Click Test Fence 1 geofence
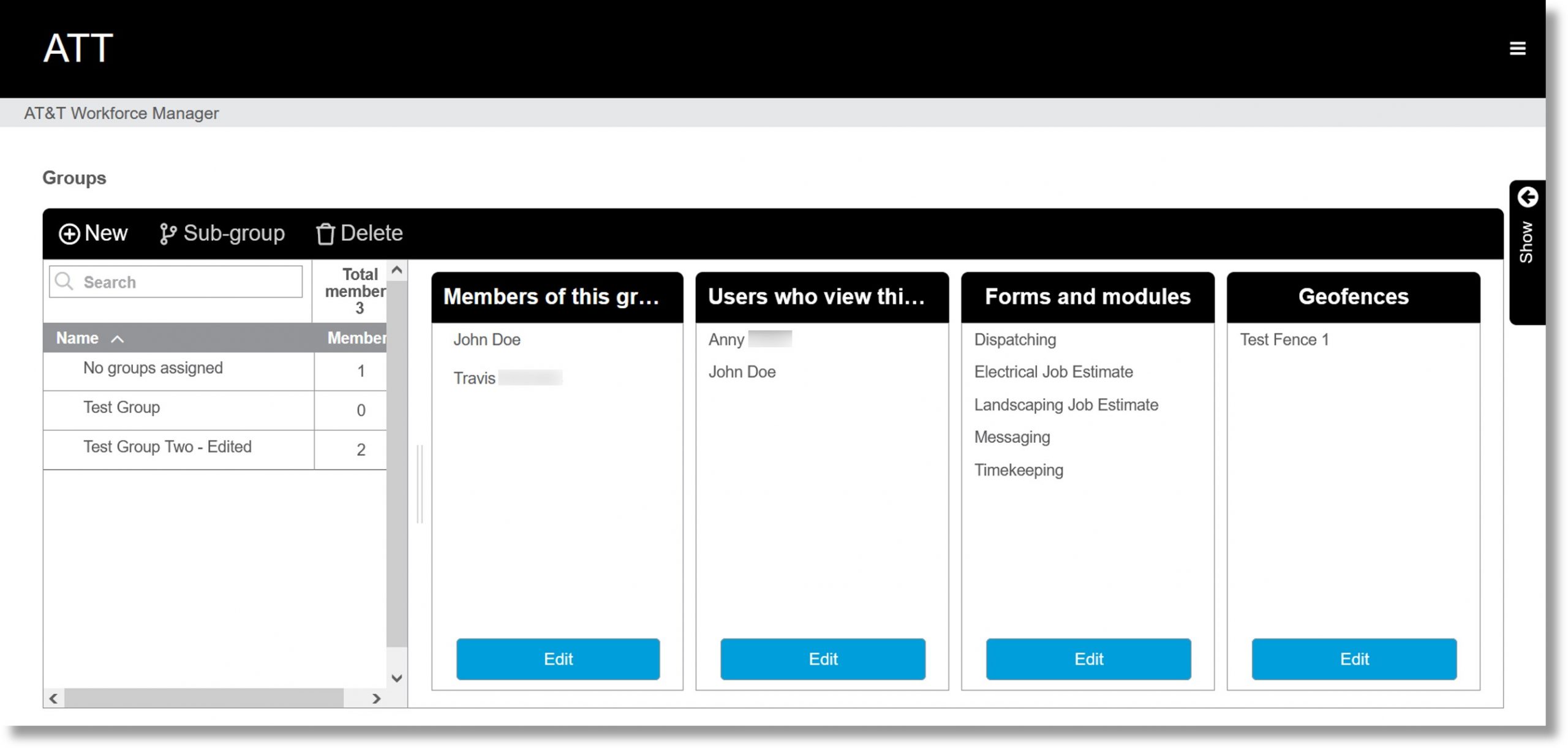The height and width of the screenshot is (748, 1568). pyautogui.click(x=1284, y=340)
